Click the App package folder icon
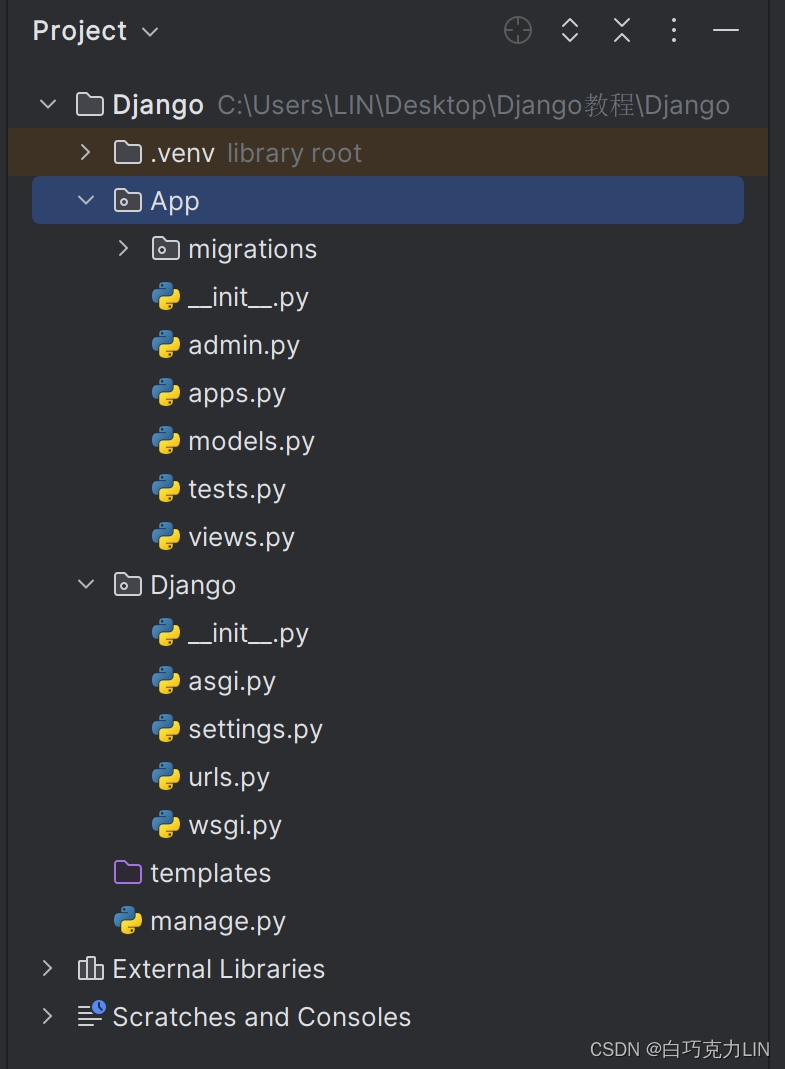 coord(128,200)
